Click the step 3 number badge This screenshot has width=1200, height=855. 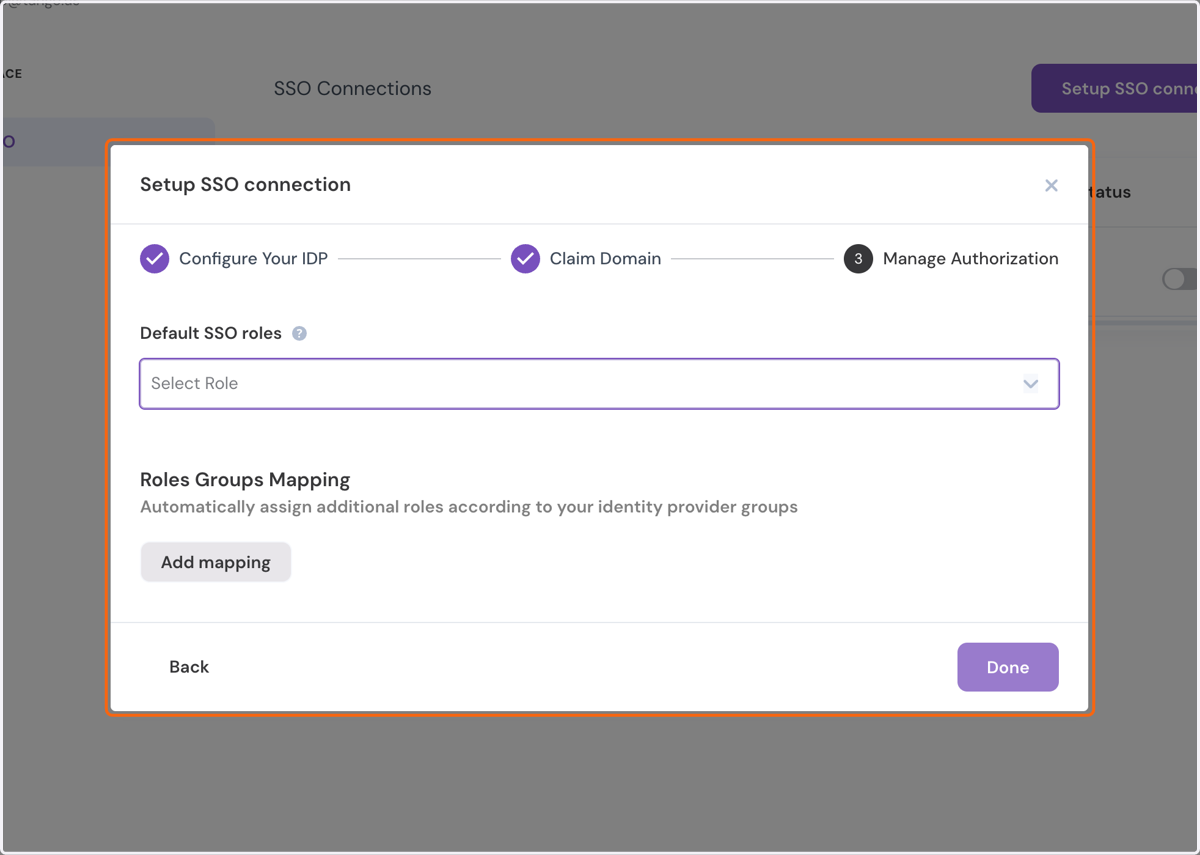pos(858,259)
